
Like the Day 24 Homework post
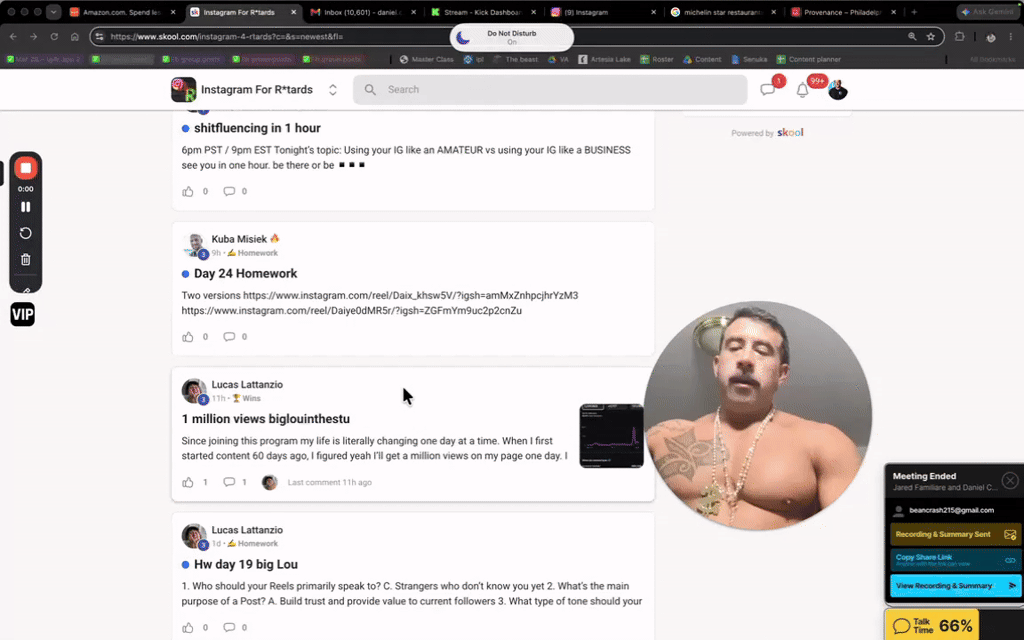[x=188, y=337]
